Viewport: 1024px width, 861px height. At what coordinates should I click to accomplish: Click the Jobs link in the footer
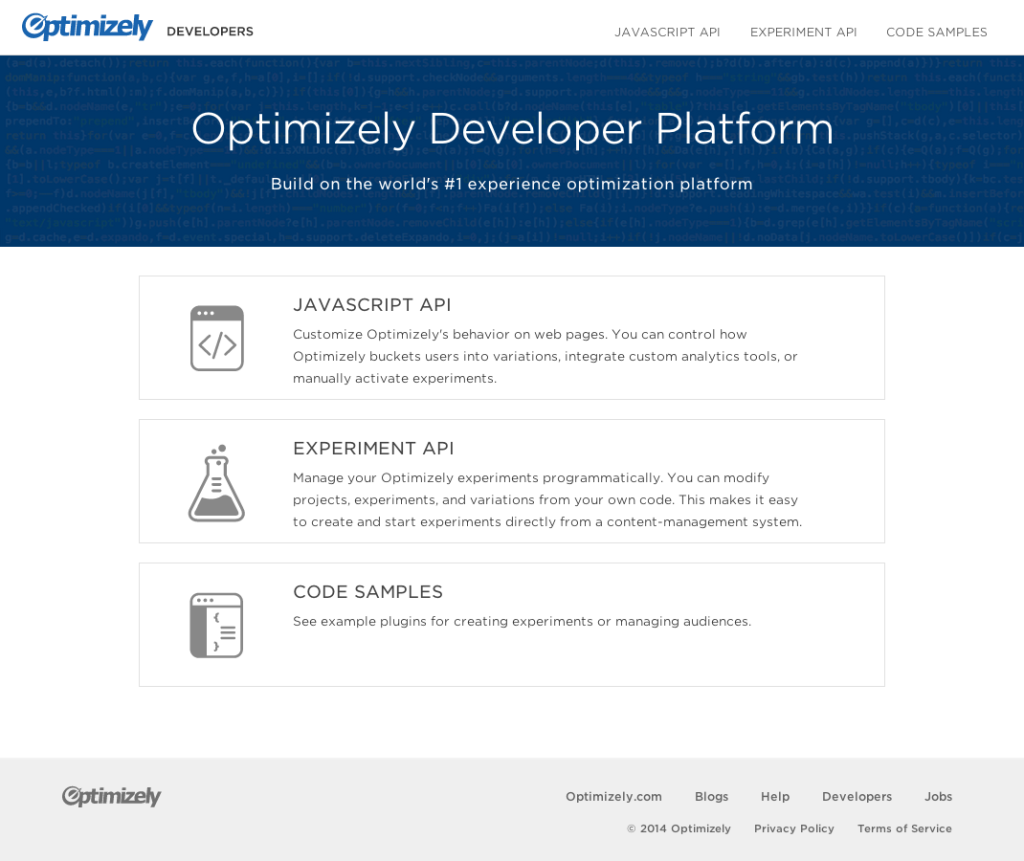point(938,796)
